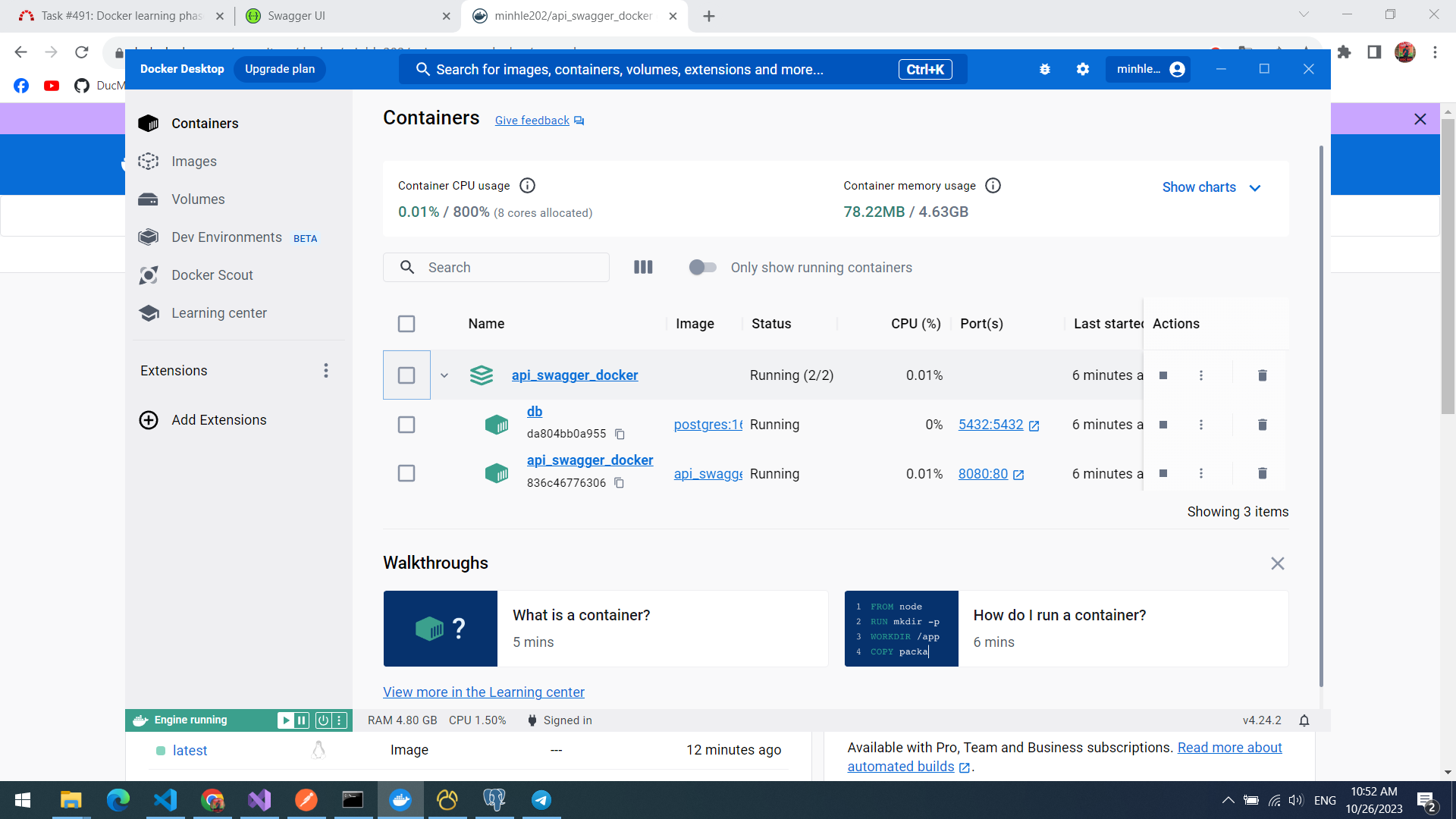Image resolution: width=1456 pixels, height=819 pixels.
Task: Open Telegram from the Windows taskbar
Action: [x=541, y=800]
